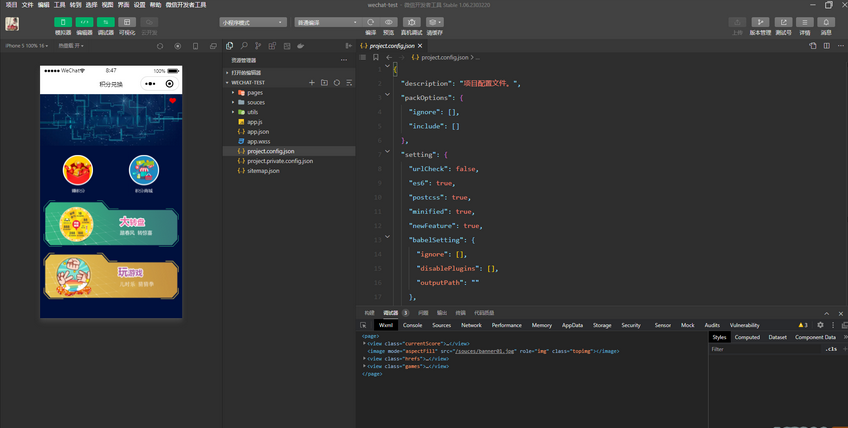Click the detach simulator window icon
The height and width of the screenshot is (428, 848).
tap(213, 46)
